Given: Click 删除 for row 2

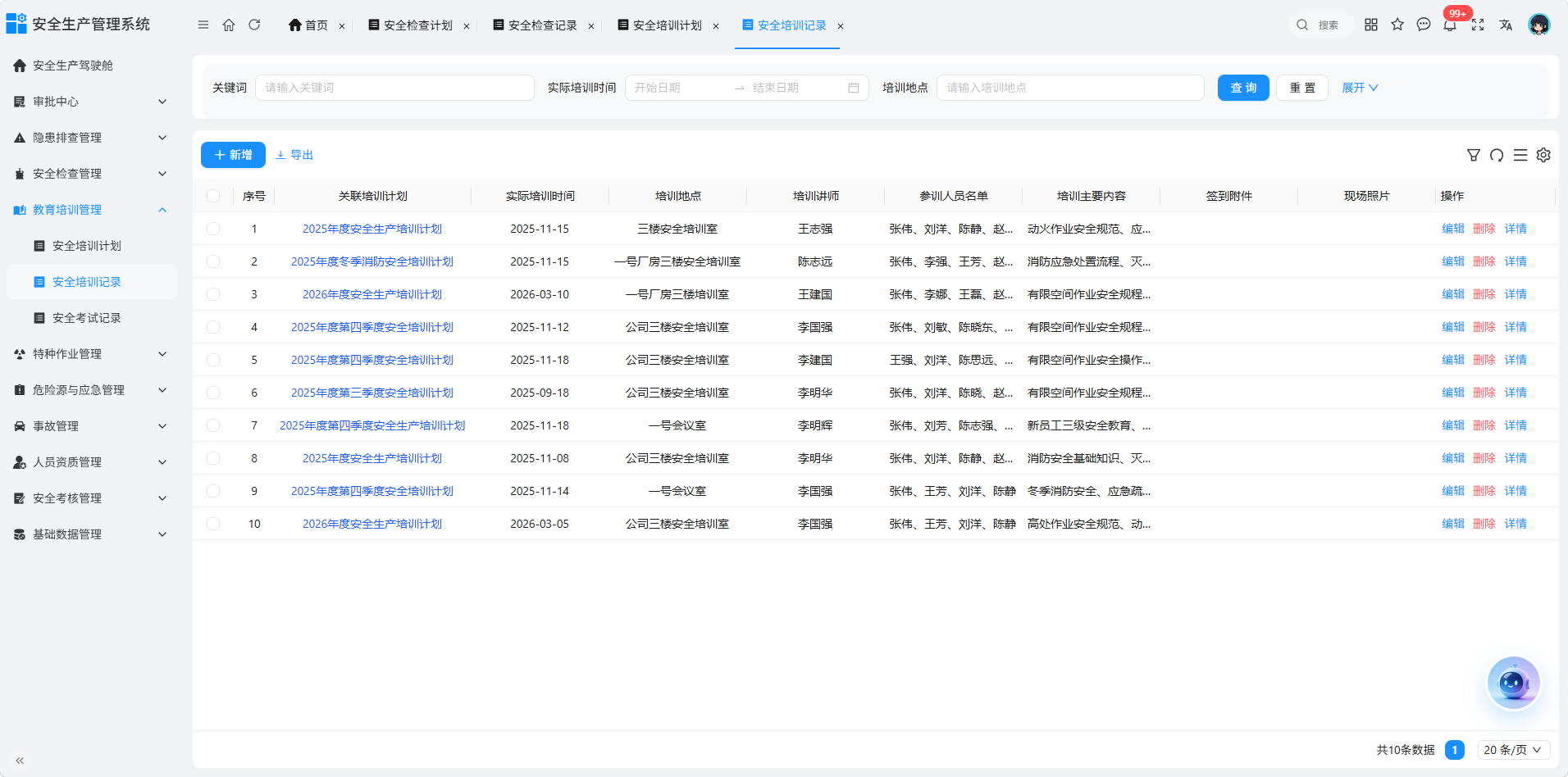Looking at the screenshot, I should (x=1484, y=261).
